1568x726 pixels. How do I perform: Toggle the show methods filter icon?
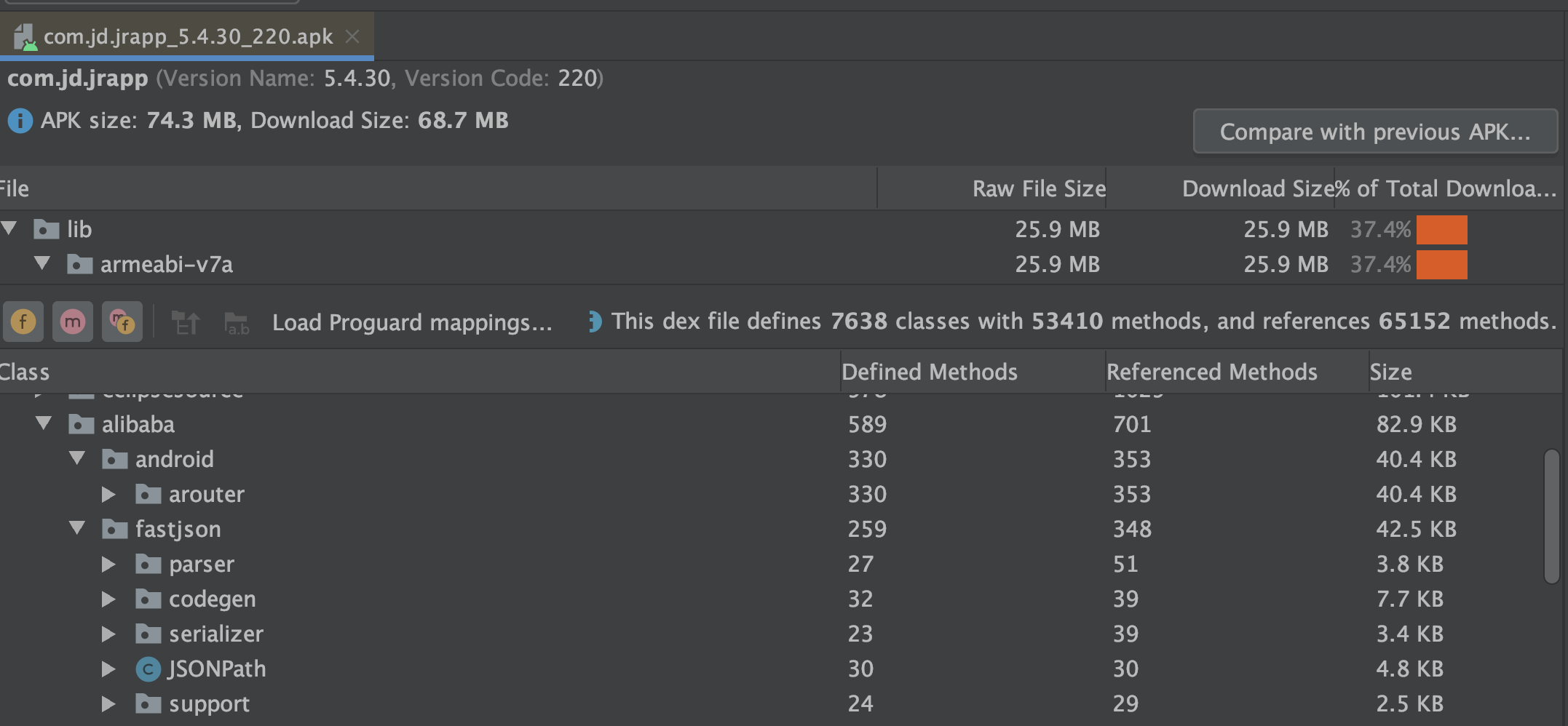tap(73, 322)
